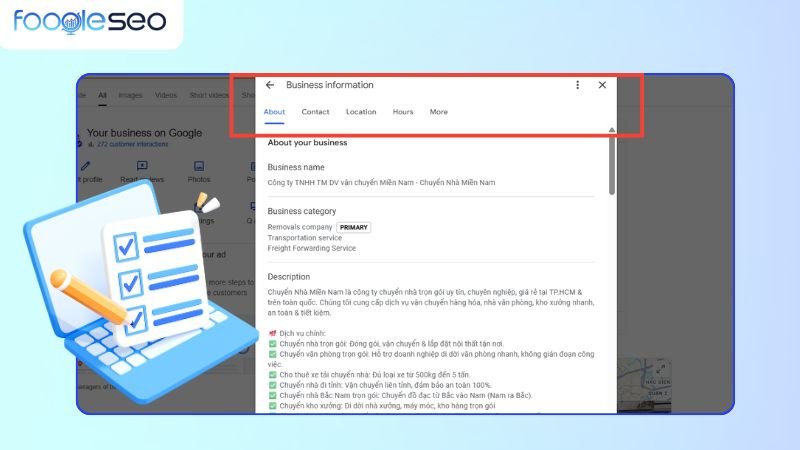Close the Business information dialog

[x=602, y=85]
